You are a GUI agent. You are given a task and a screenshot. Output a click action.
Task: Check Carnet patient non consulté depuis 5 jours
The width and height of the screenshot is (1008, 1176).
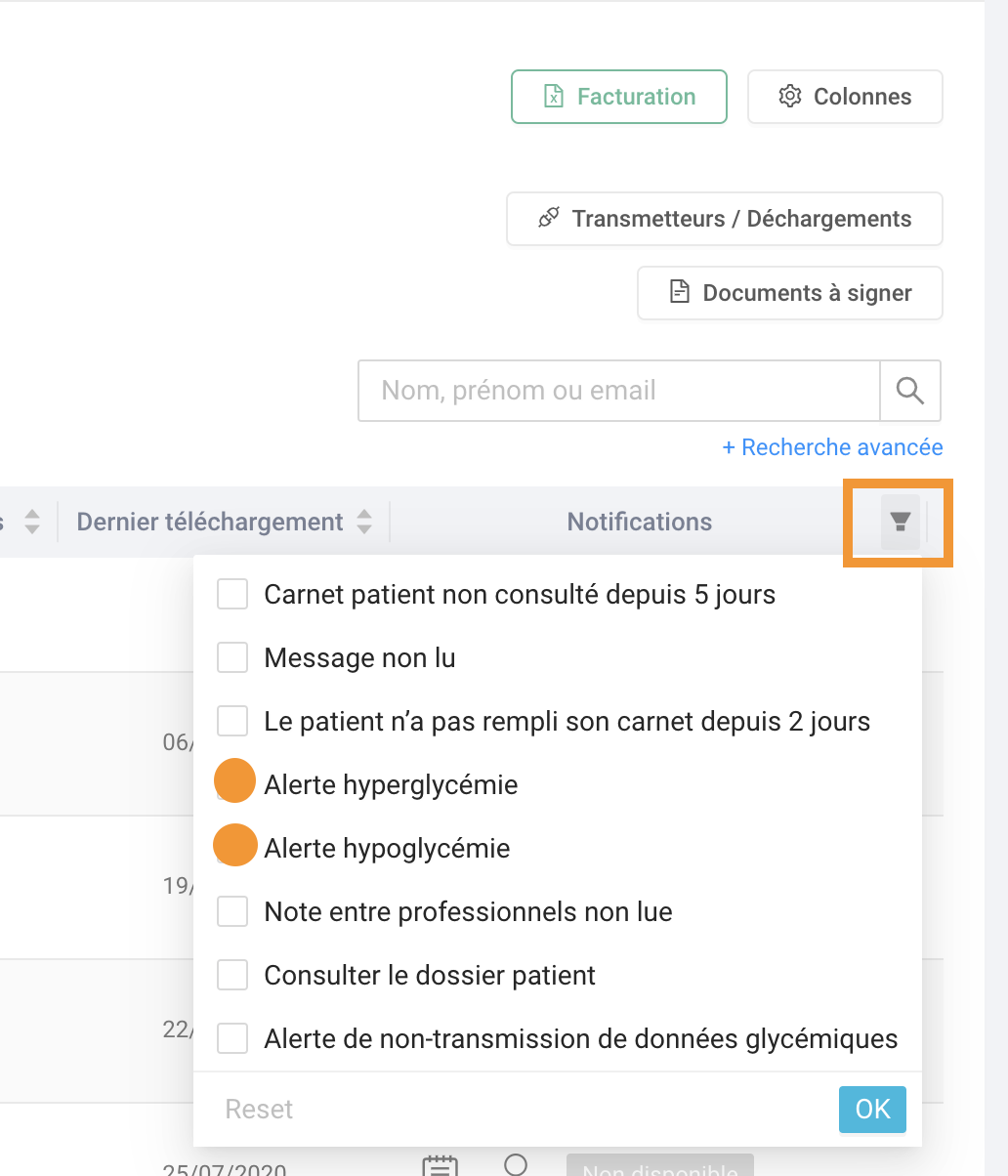tap(232, 594)
